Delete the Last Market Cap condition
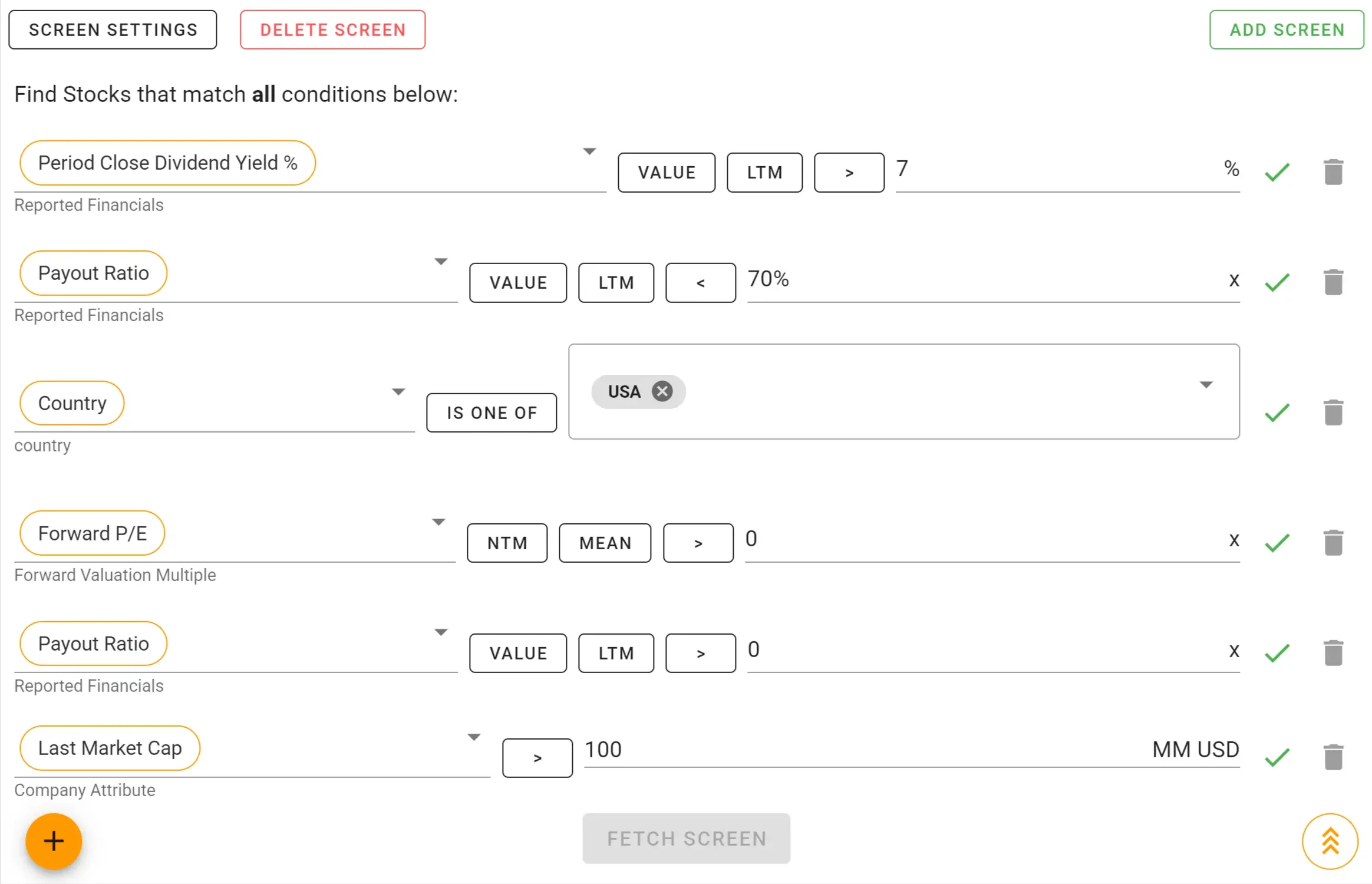1372x884 pixels. [1333, 757]
